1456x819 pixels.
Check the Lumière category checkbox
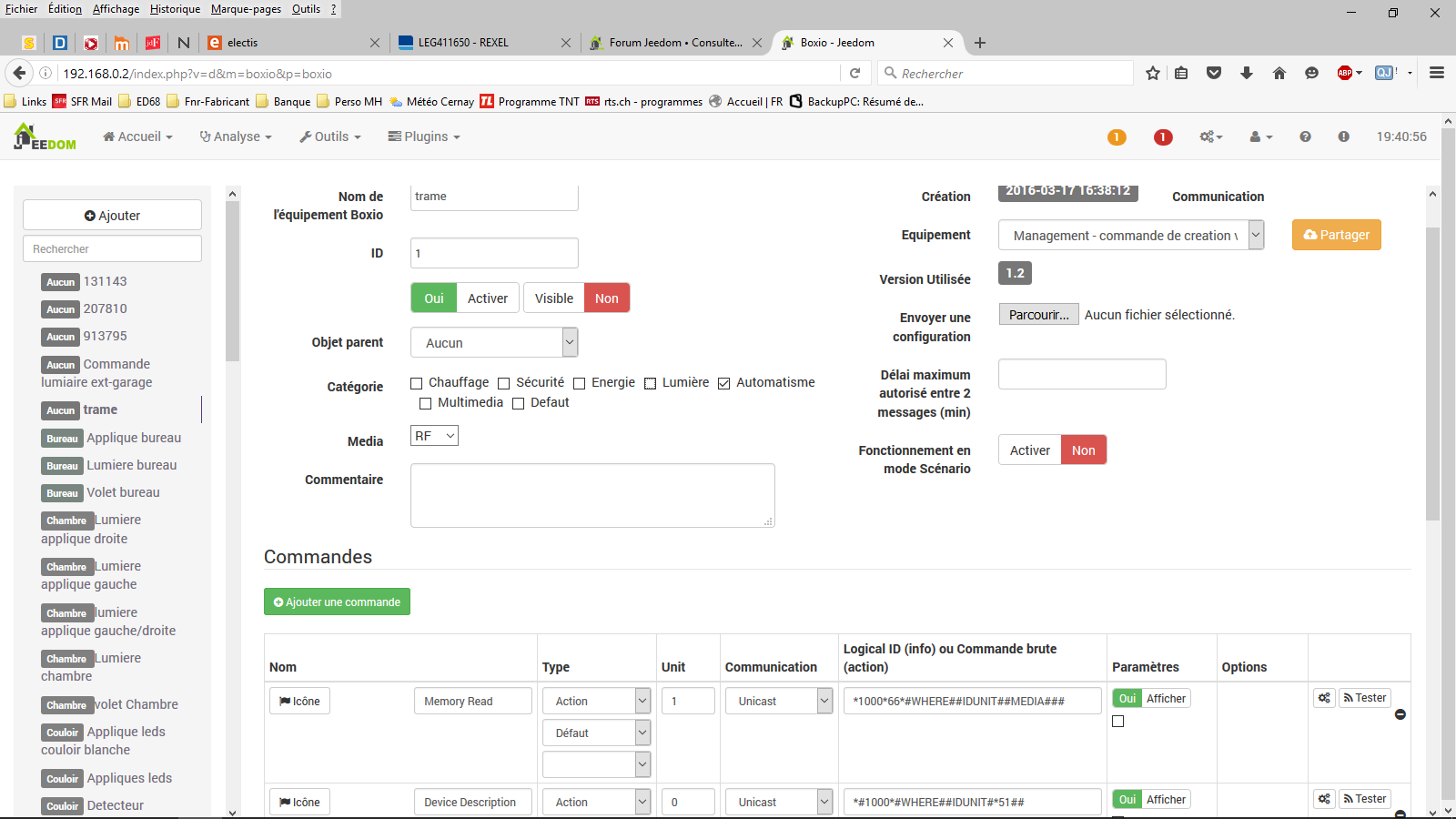pyautogui.click(x=650, y=383)
